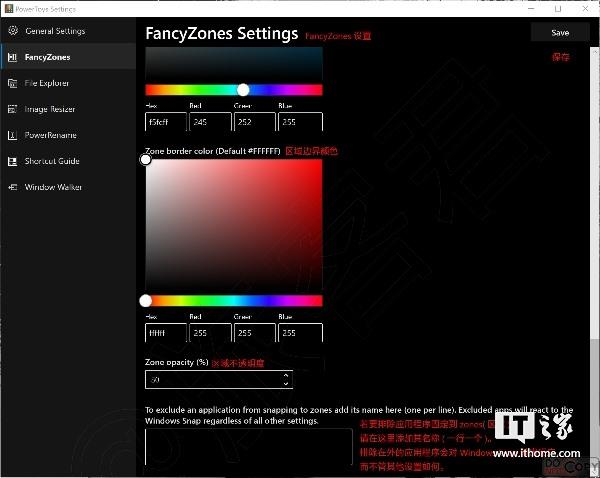
Task: Click the Image Resizer sidebar icon
Action: click(13, 109)
